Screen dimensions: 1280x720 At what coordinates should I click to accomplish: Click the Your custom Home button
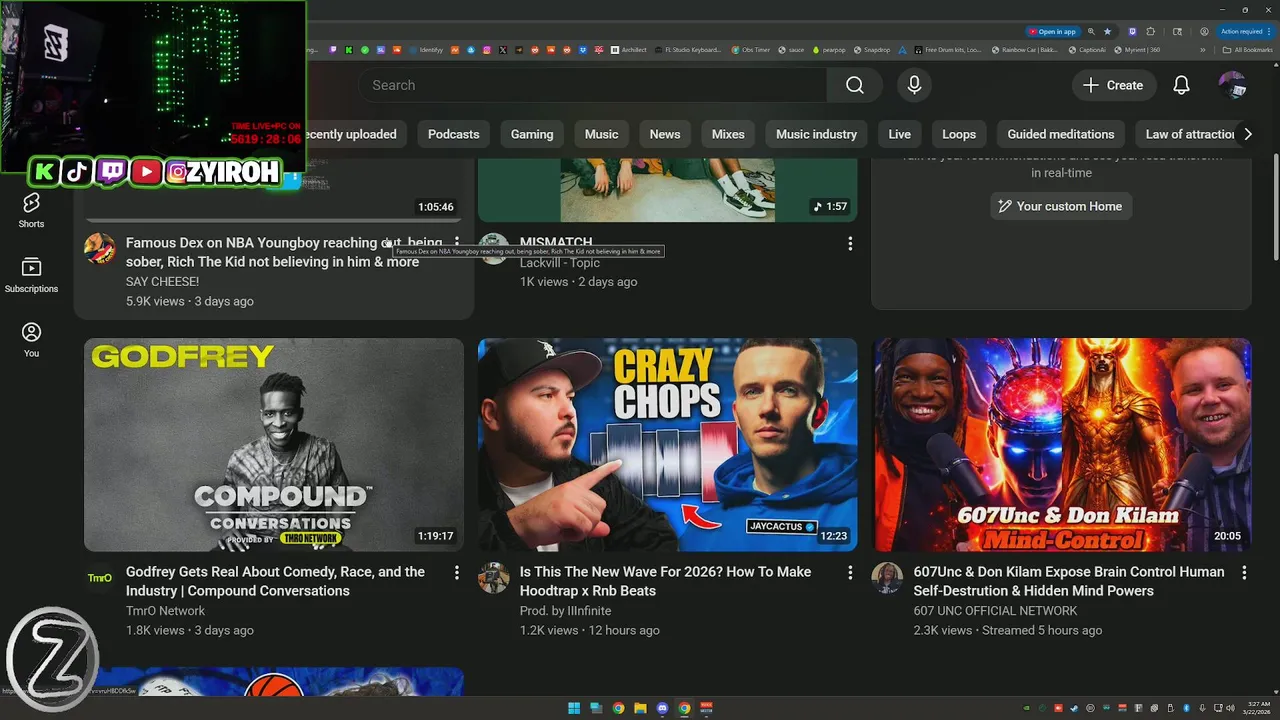click(x=1061, y=206)
